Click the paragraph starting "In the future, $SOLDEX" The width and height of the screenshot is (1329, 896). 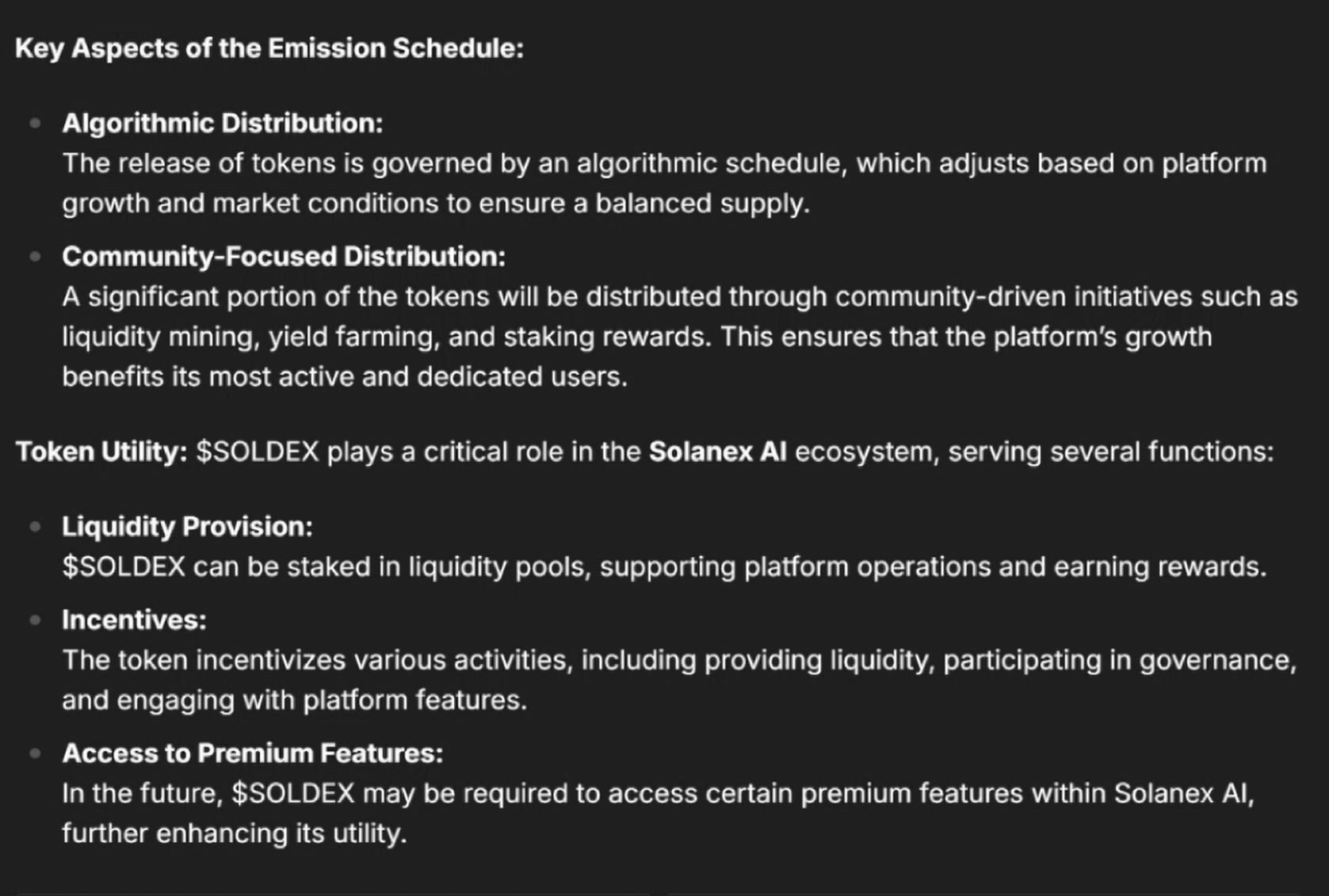tap(658, 813)
